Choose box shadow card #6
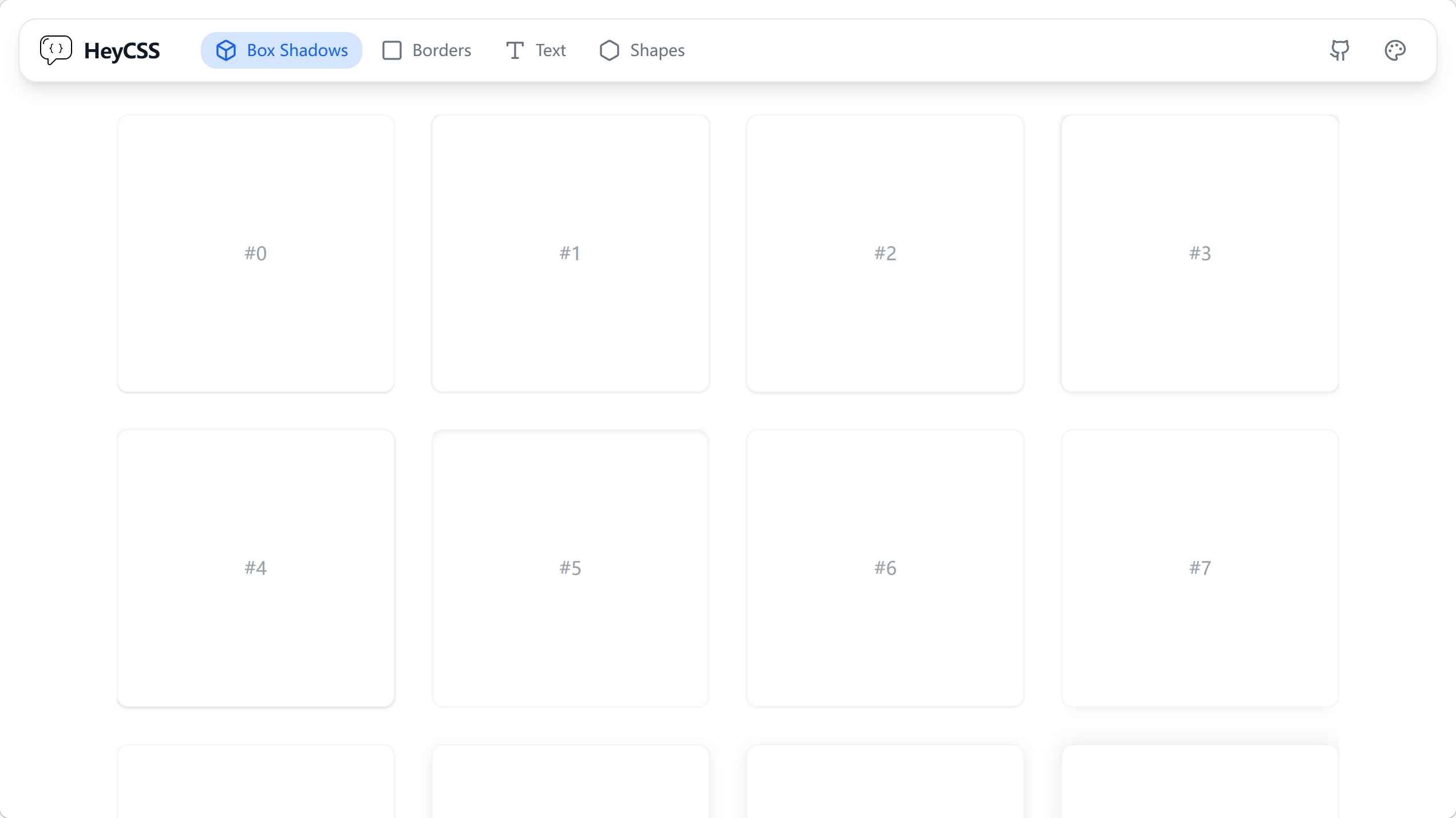This screenshot has height=818, width=1456. [x=885, y=568]
